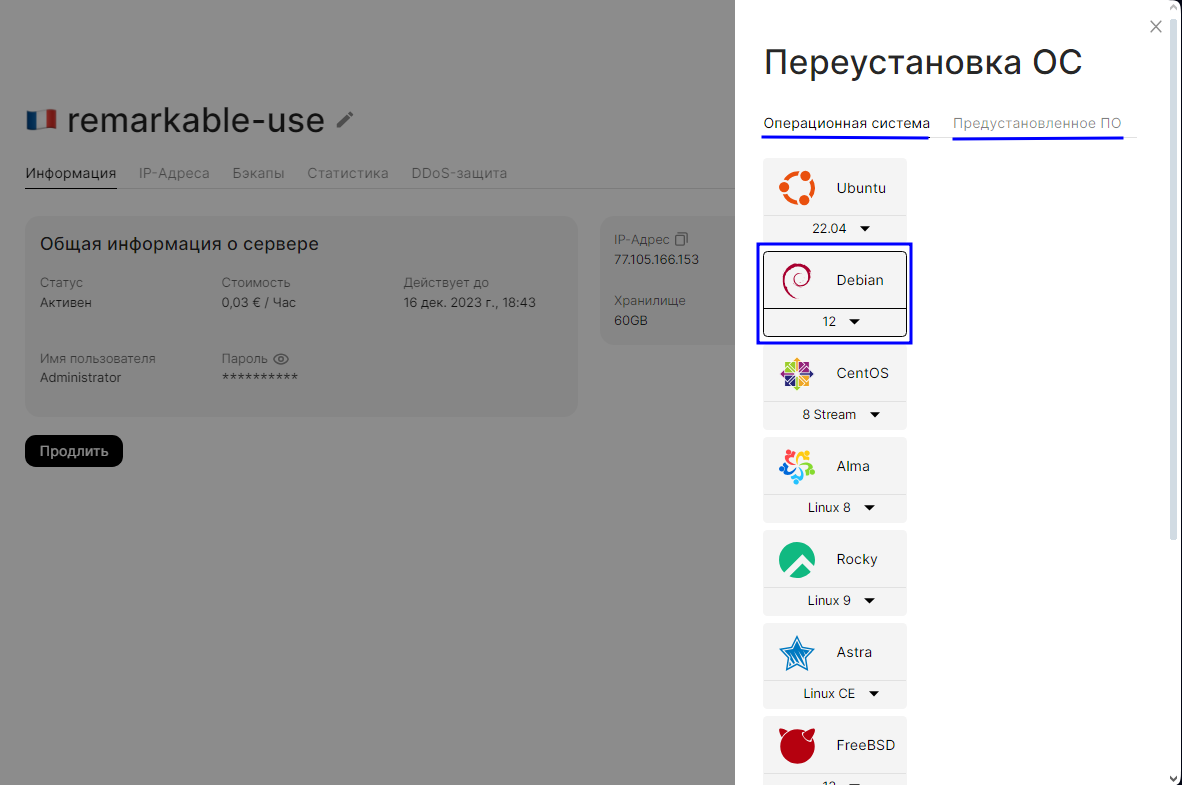Click the Продлить button

[x=74, y=451]
